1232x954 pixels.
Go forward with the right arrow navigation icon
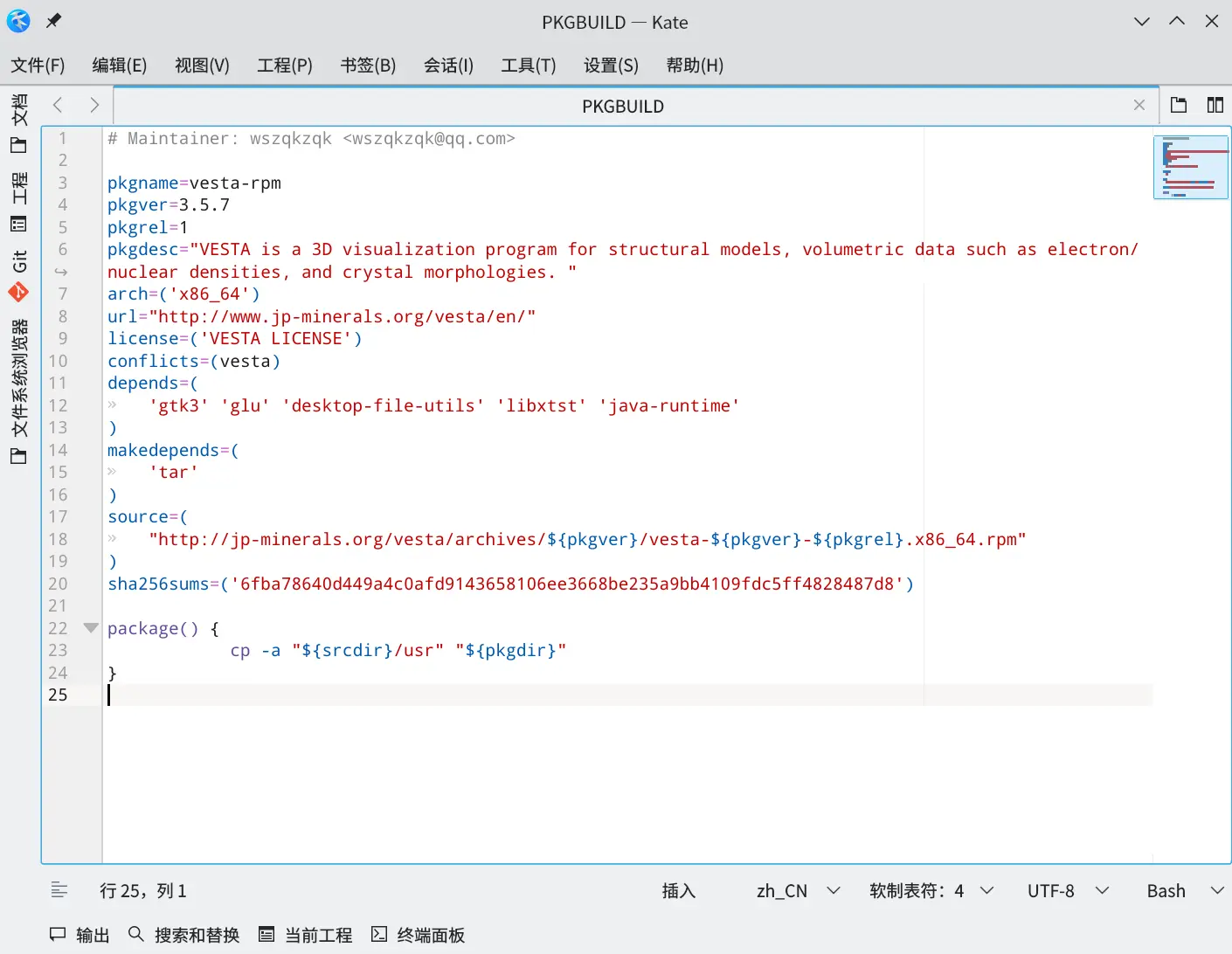(94, 106)
